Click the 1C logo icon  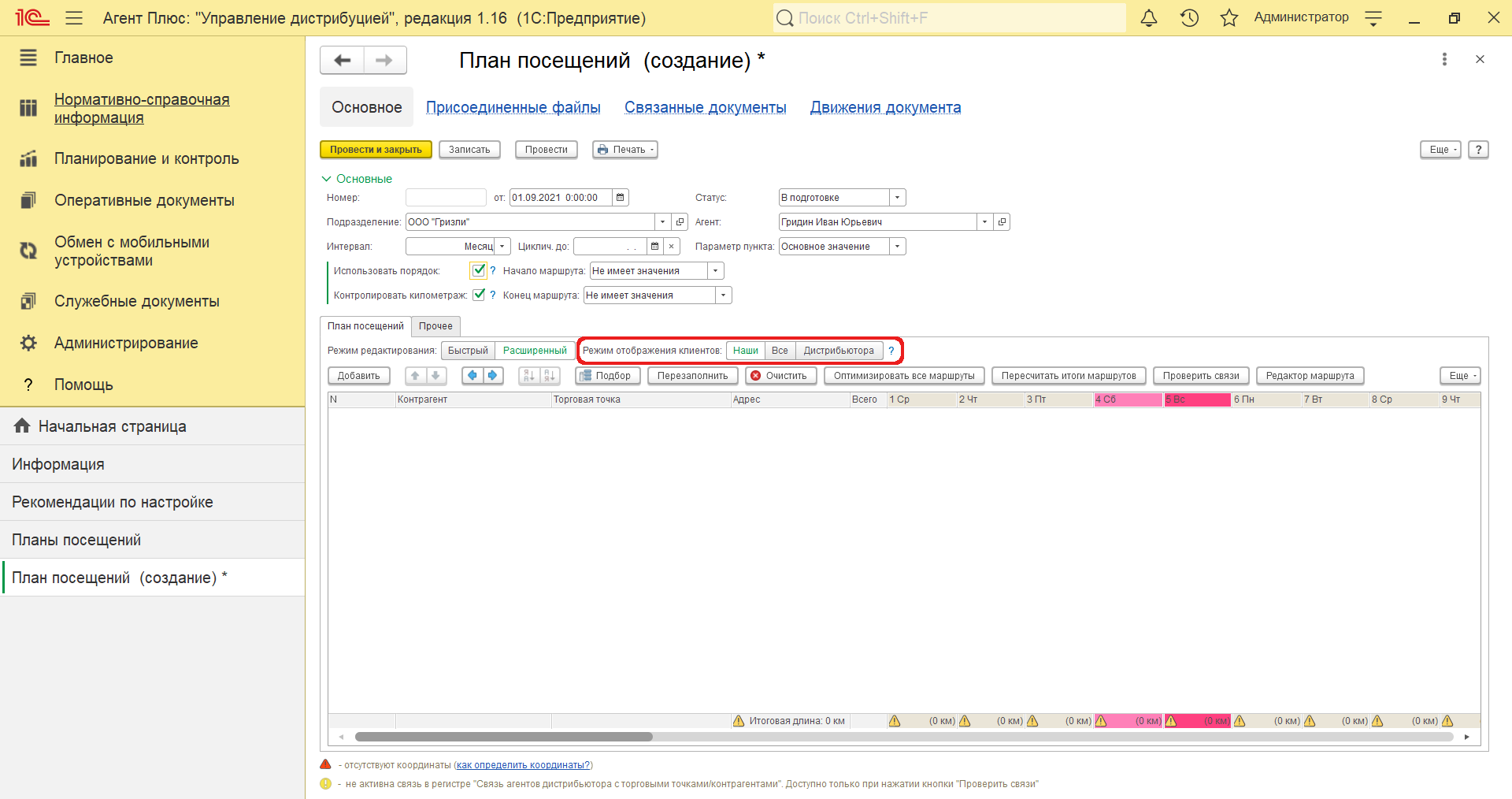click(x=32, y=17)
